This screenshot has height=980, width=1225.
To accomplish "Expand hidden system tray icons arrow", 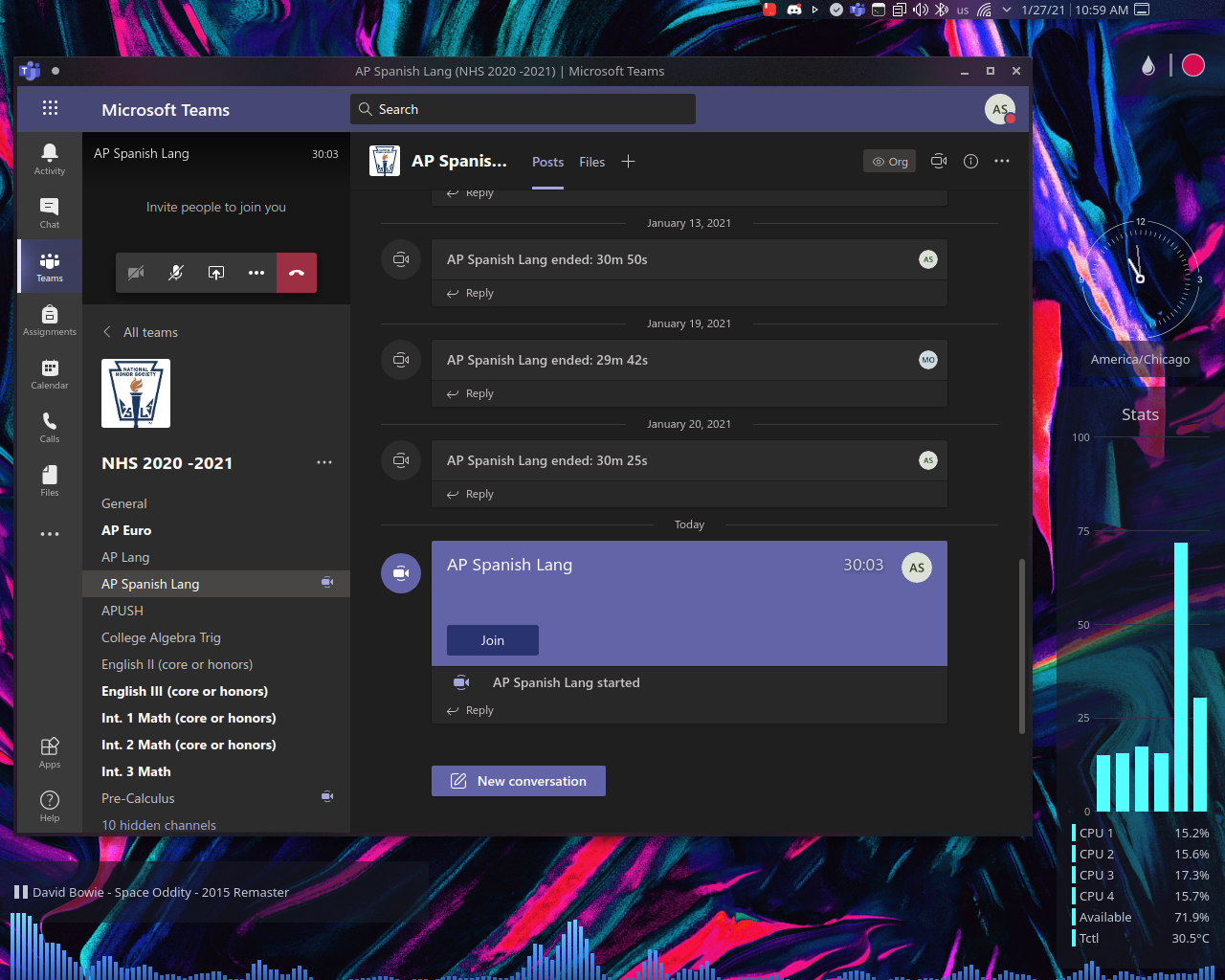I will click(x=1007, y=10).
